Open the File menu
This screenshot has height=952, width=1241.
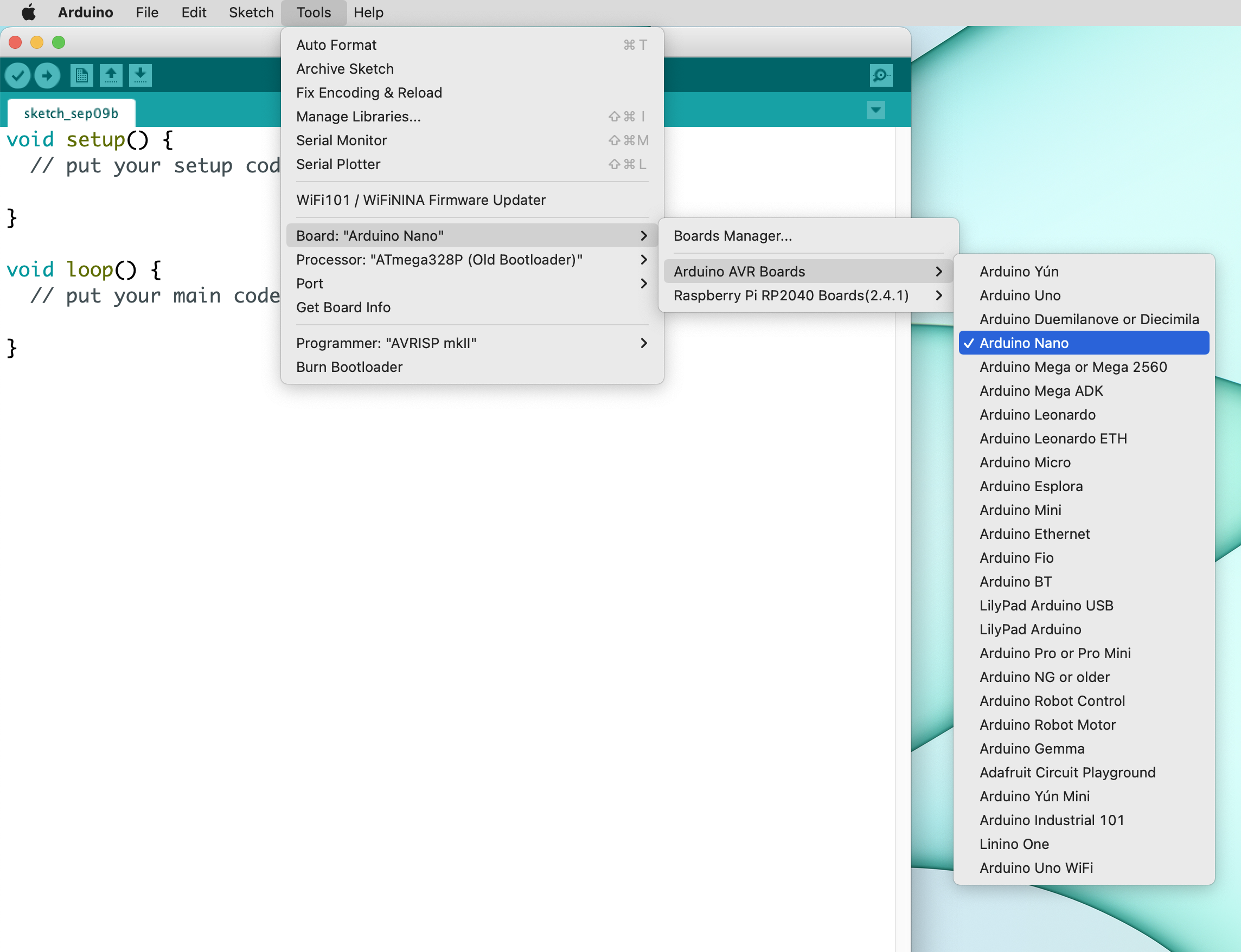[x=147, y=12]
